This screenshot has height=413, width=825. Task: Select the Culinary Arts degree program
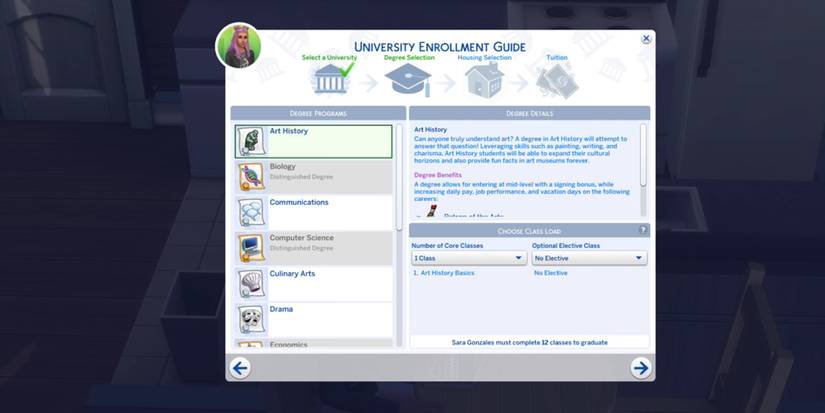[x=314, y=284]
